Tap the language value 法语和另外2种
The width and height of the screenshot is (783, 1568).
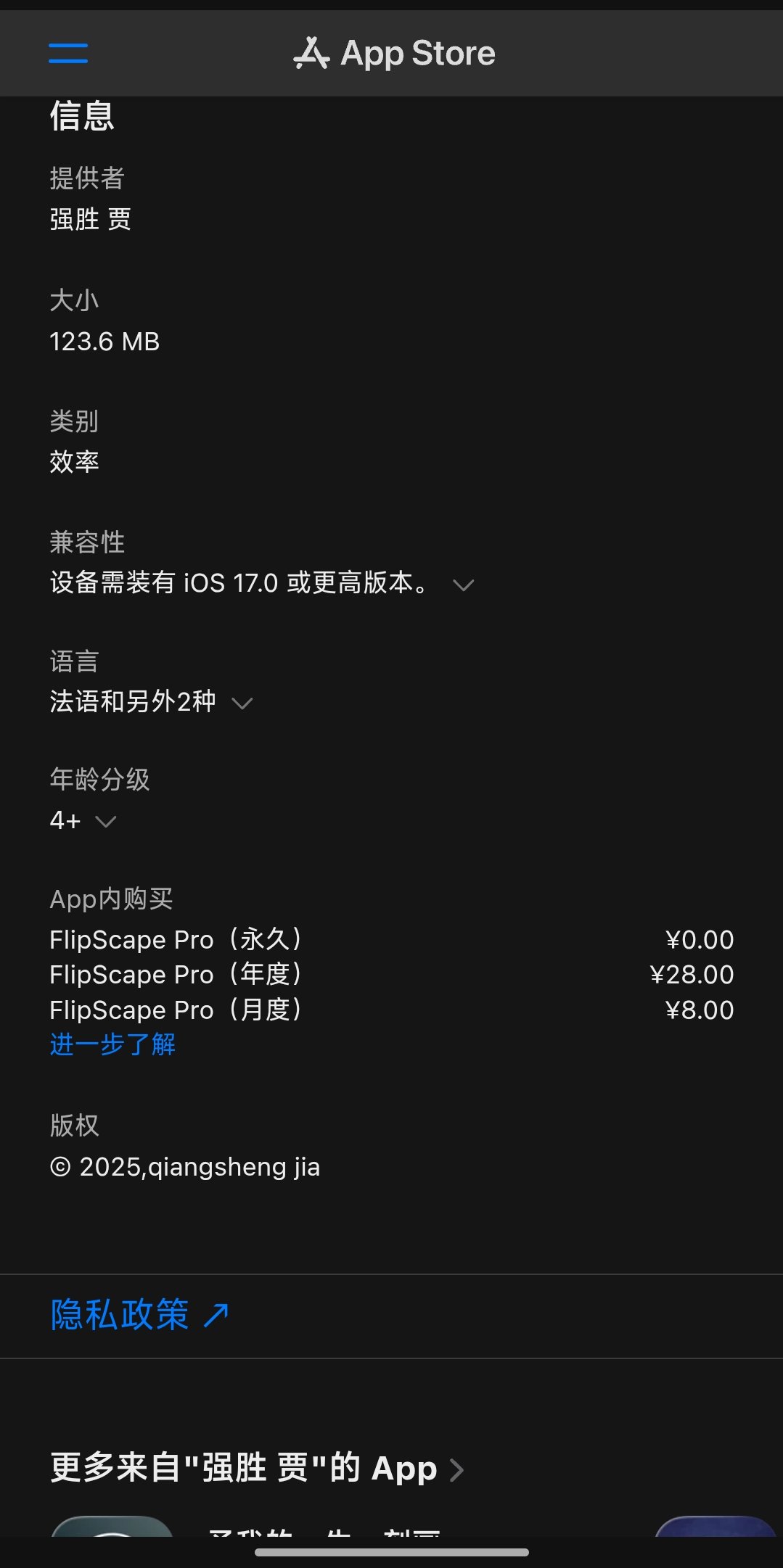point(133,701)
